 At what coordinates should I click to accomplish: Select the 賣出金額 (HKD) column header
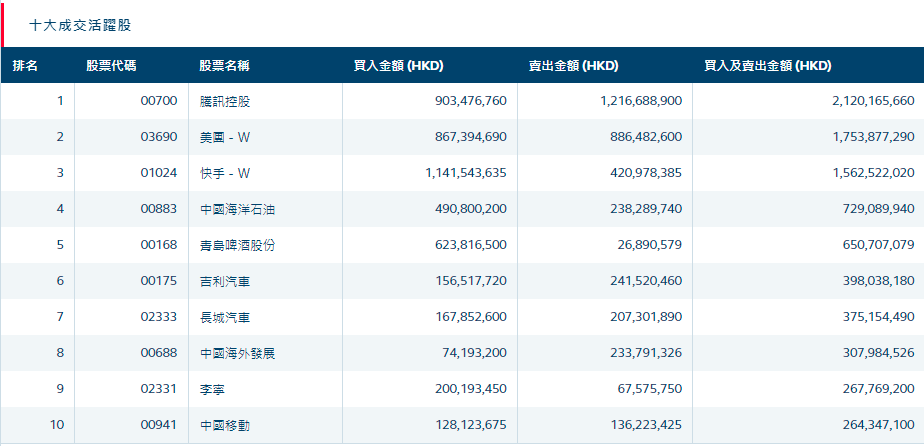573,66
